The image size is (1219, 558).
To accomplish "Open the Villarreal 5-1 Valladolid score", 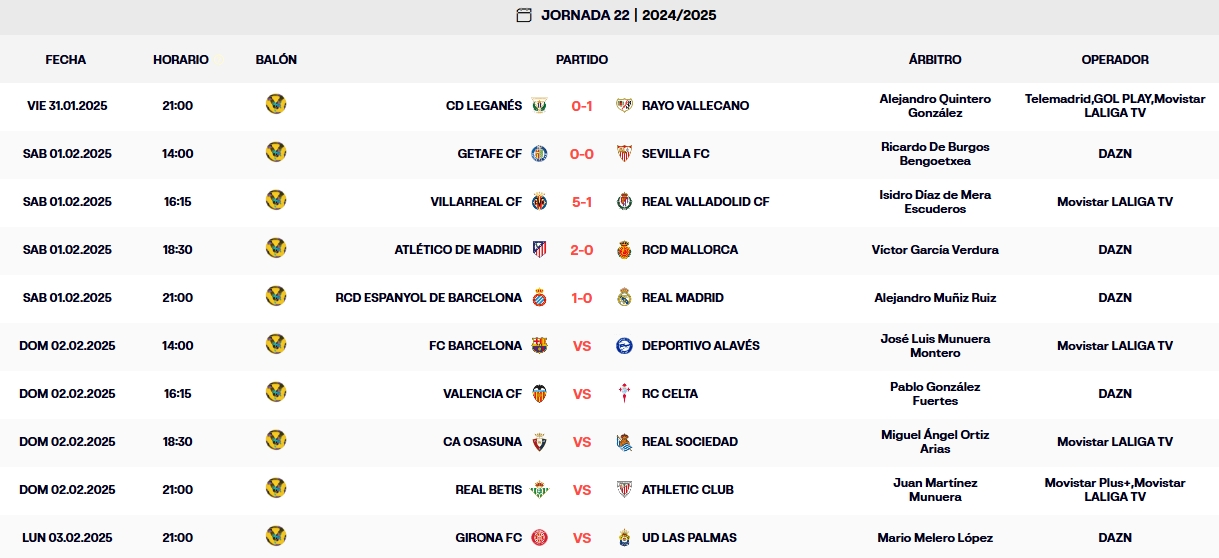I will coord(582,201).
